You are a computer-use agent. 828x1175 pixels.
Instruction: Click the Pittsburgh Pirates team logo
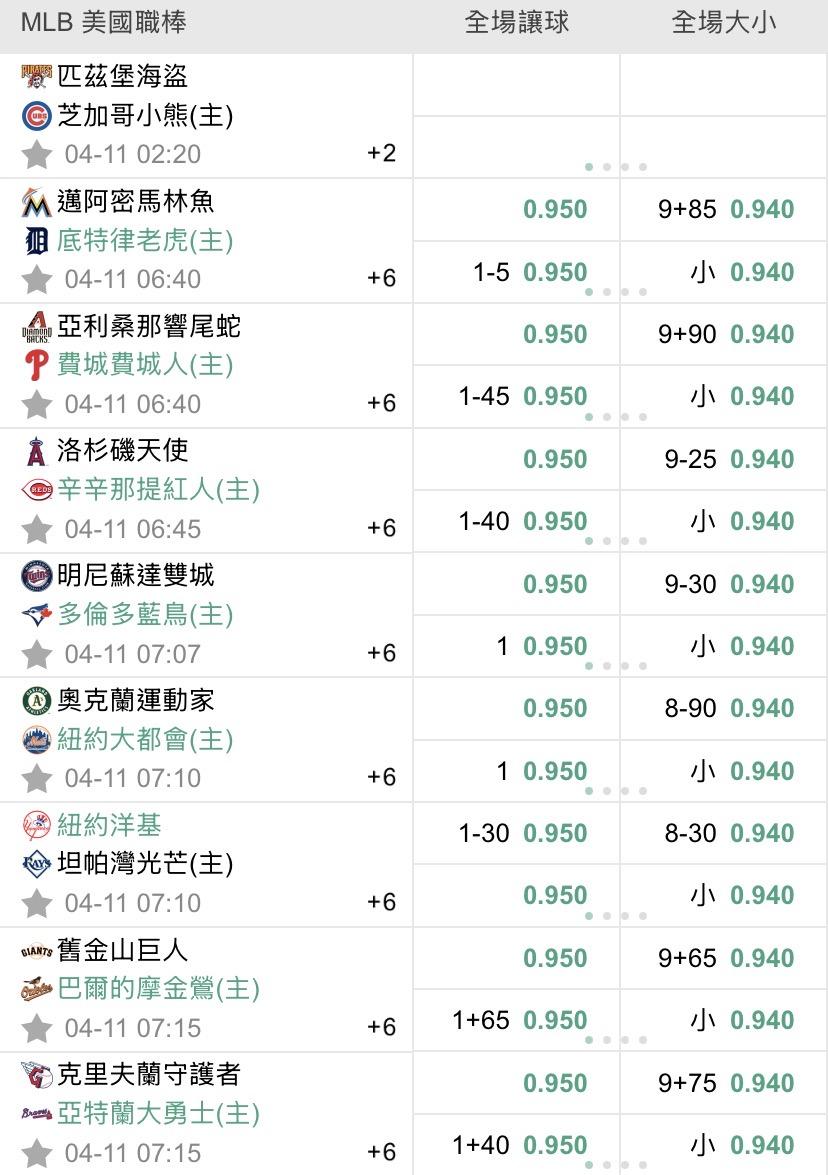point(37,77)
